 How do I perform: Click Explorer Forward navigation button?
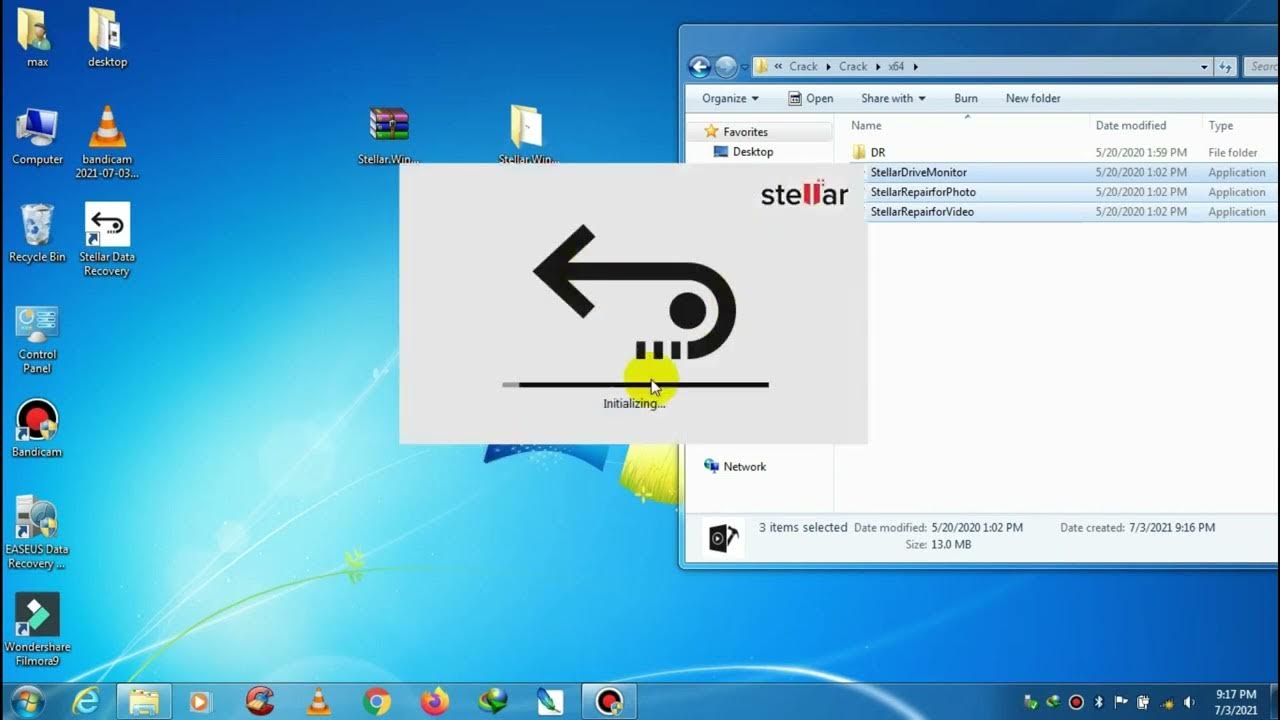click(x=726, y=67)
